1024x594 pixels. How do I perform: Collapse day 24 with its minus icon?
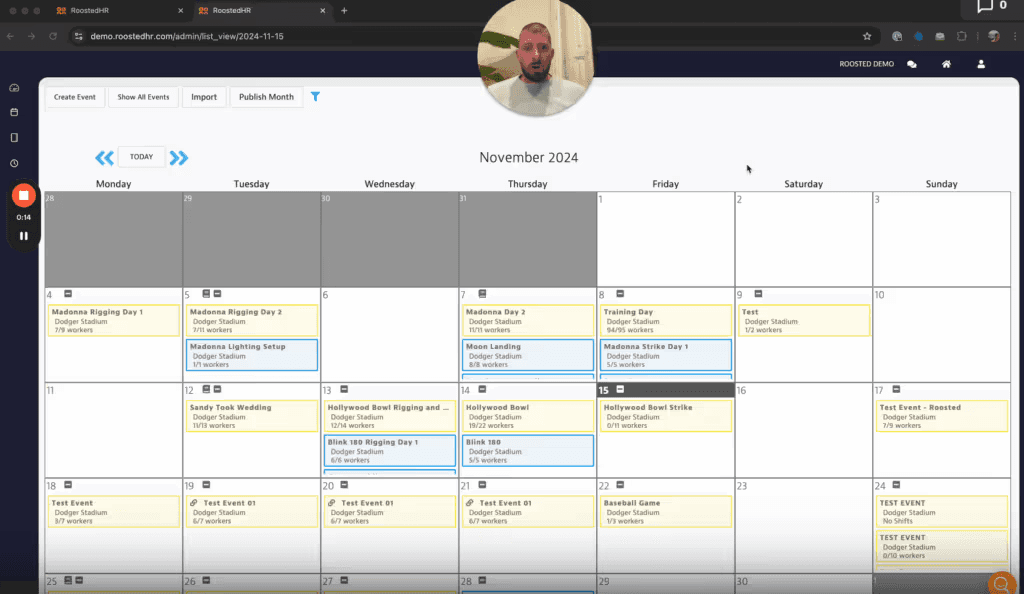pyautogui.click(x=896, y=485)
